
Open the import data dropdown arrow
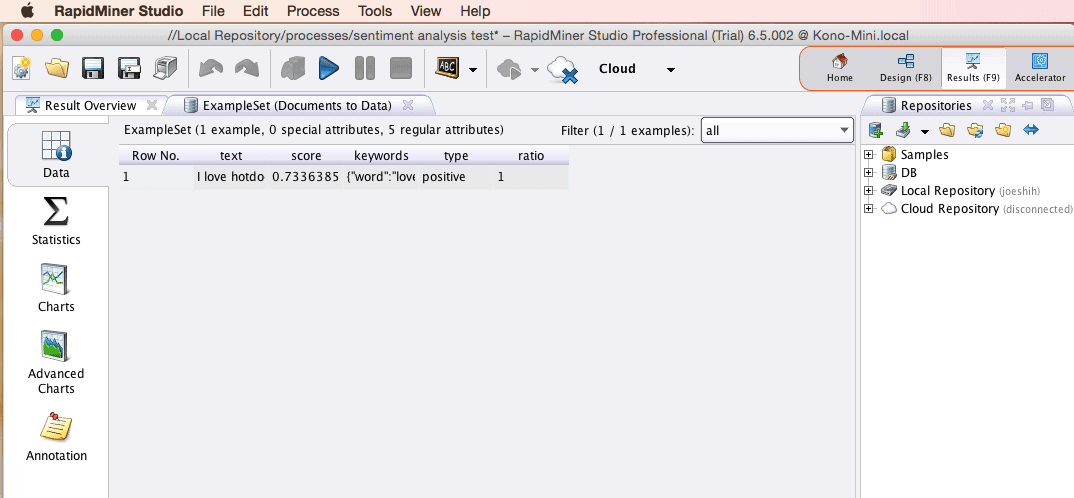[x=925, y=132]
